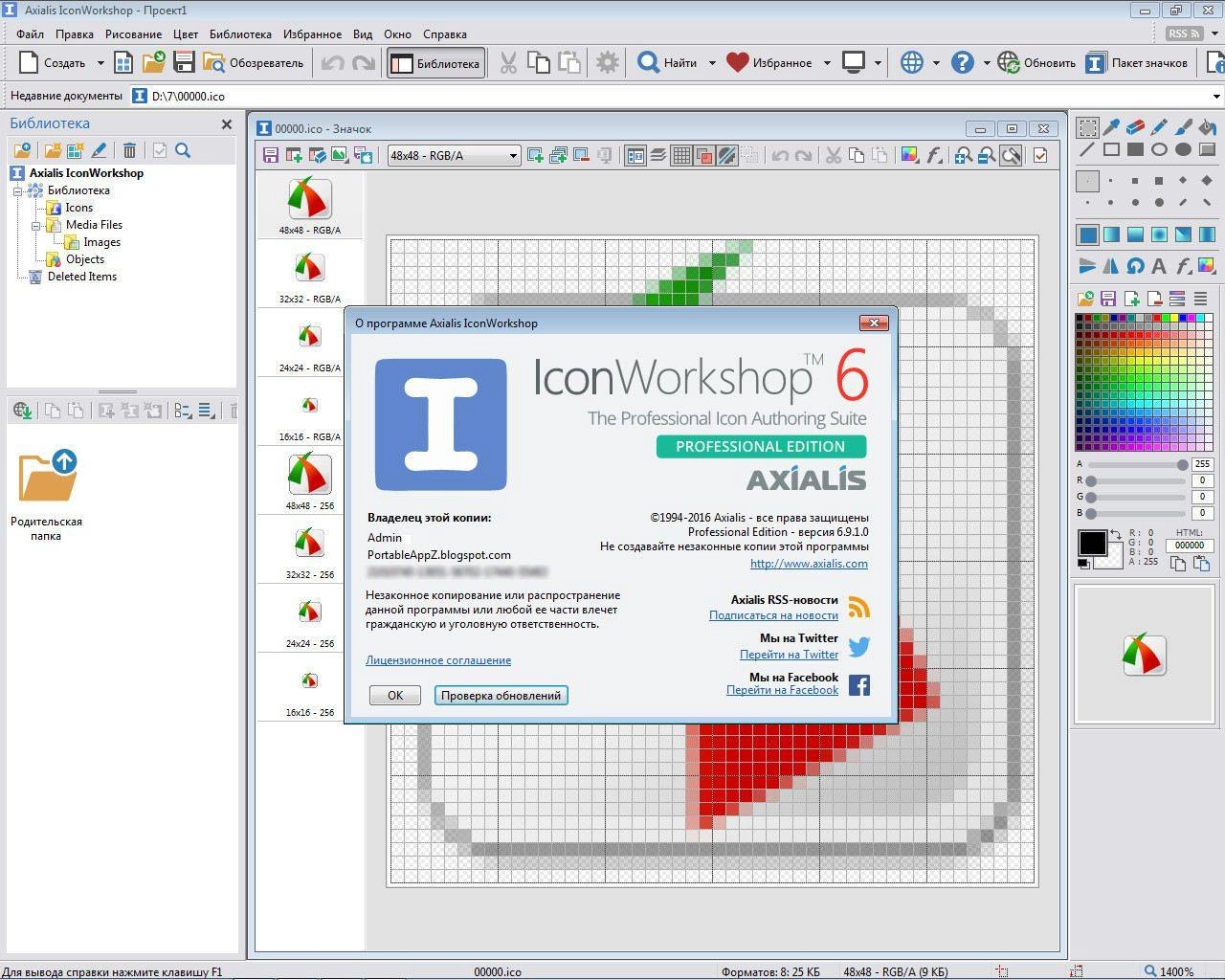Choose the filled ellipse shape tool
This screenshot has width=1225, height=980.
point(1183,149)
